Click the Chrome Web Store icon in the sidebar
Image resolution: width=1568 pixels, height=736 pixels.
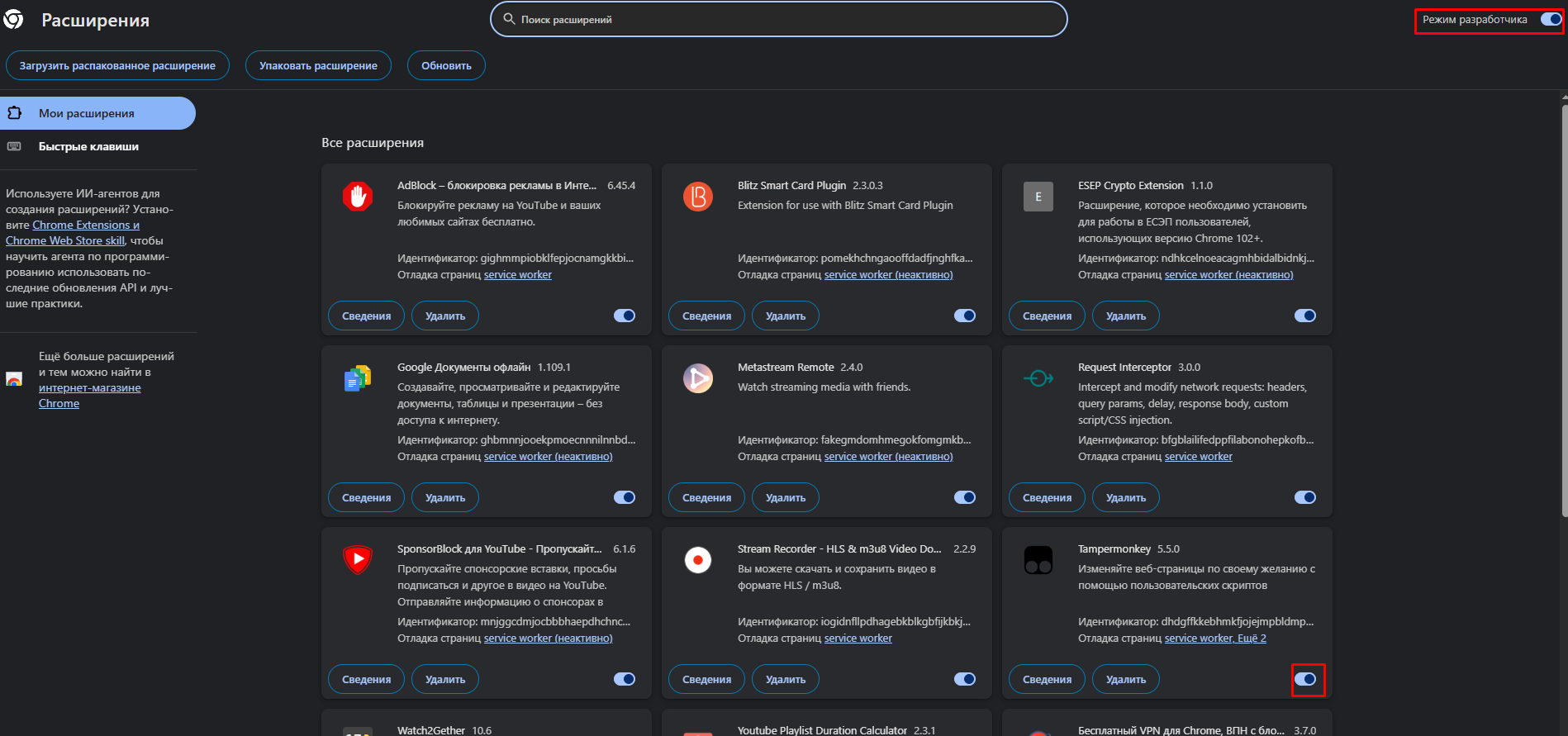14,380
